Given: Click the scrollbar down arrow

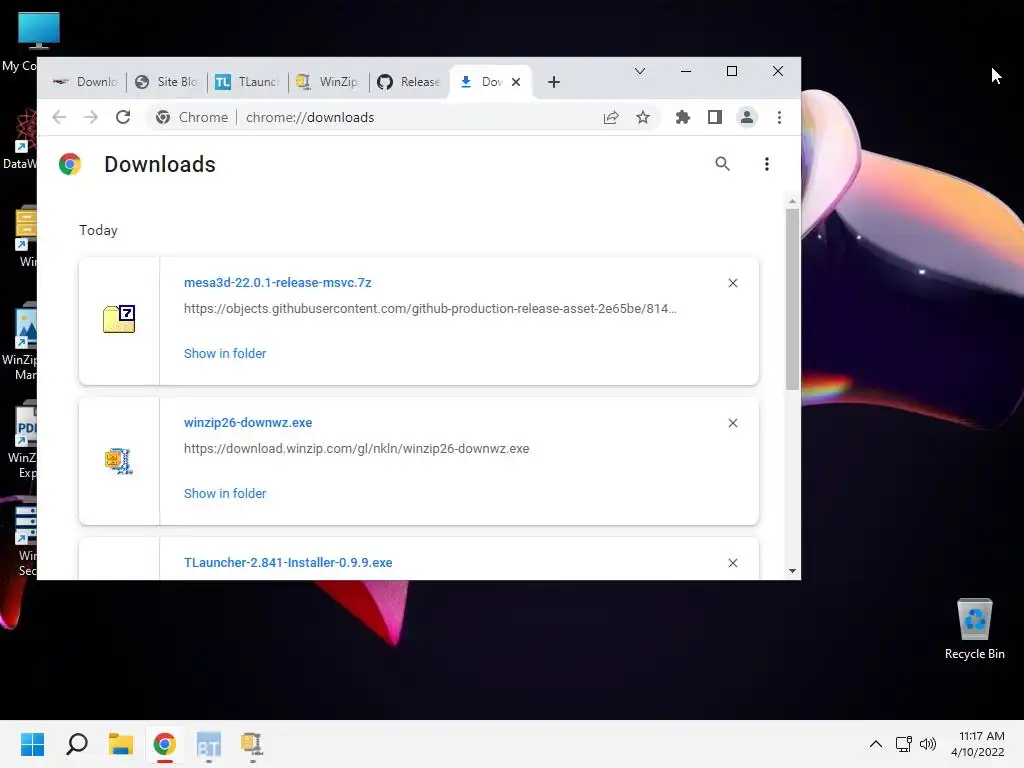Looking at the screenshot, I should tap(792, 571).
